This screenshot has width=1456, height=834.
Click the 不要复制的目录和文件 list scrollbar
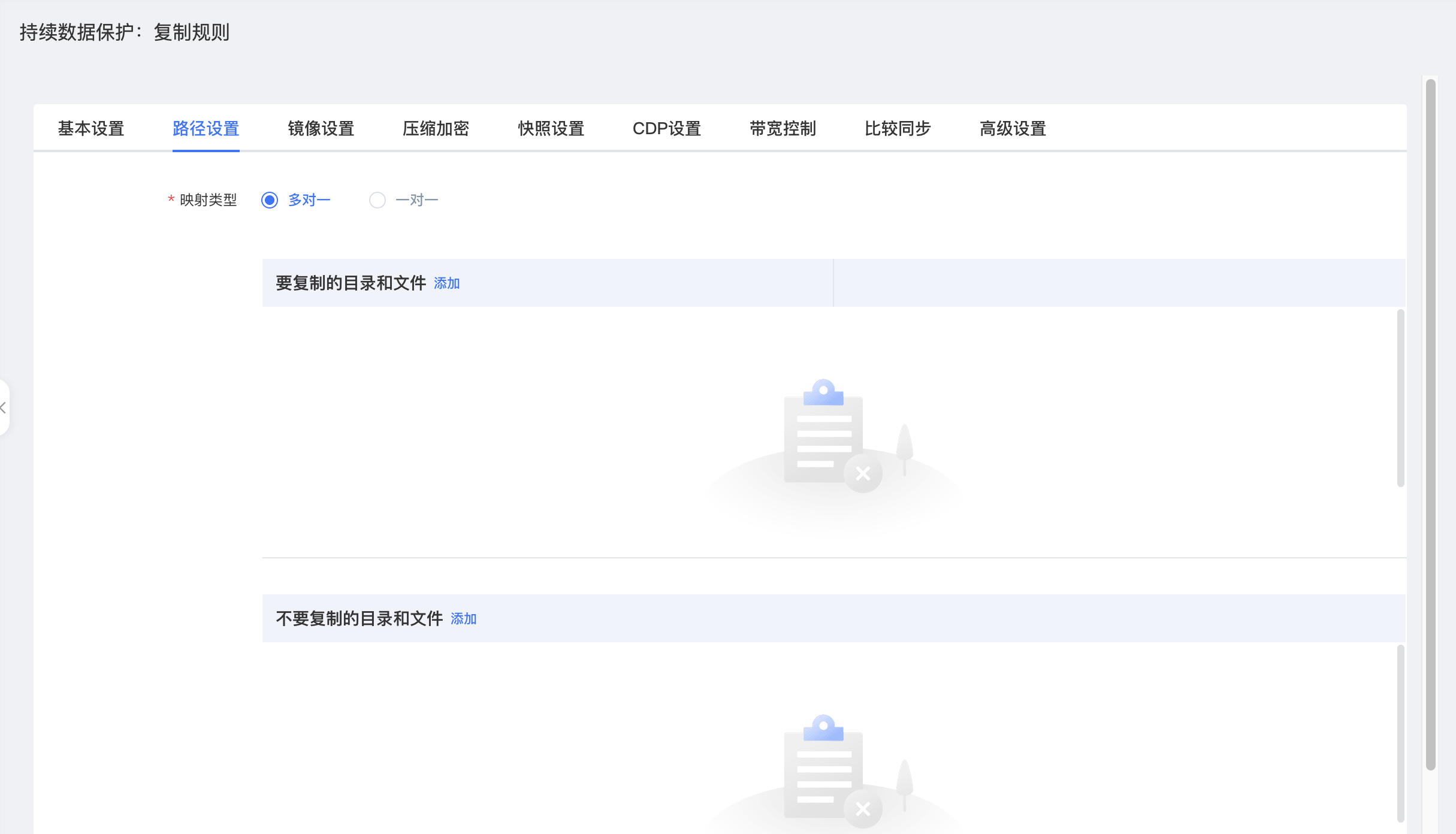point(1401,734)
